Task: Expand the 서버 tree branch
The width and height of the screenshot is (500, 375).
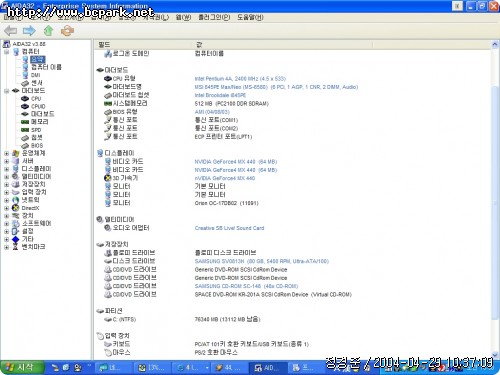Action: (6, 161)
